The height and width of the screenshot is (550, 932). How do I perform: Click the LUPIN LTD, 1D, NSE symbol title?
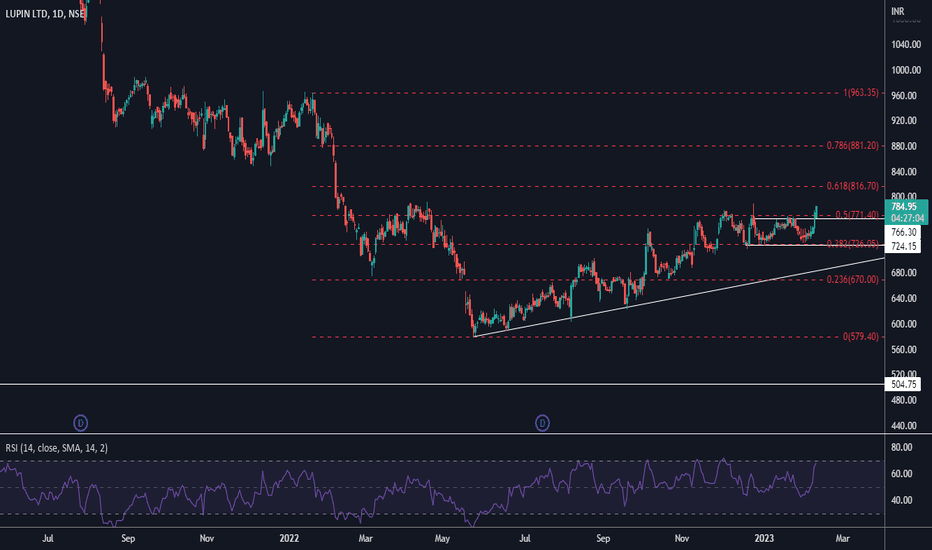click(x=45, y=13)
